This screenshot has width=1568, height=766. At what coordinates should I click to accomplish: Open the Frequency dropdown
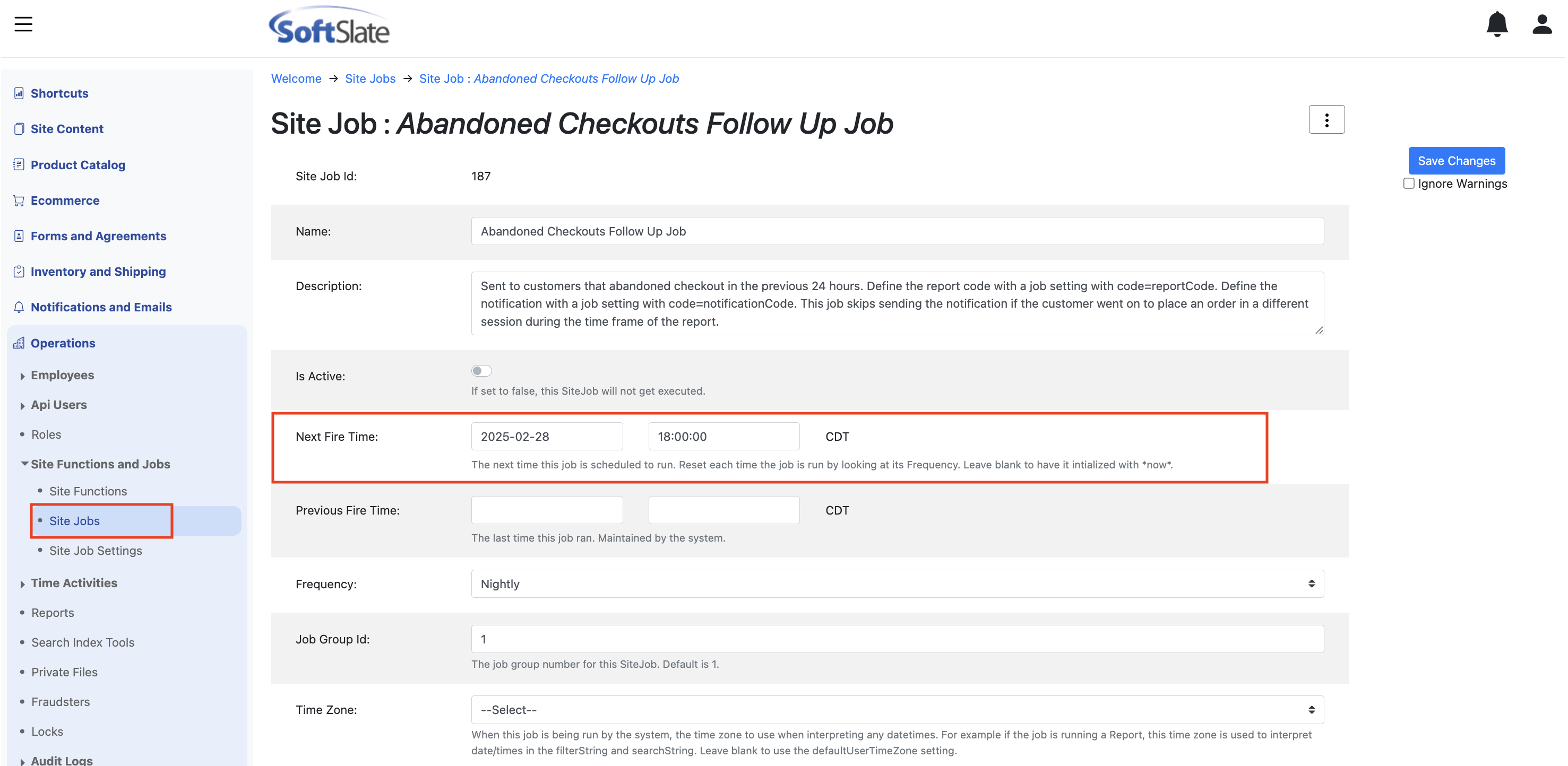(x=897, y=584)
